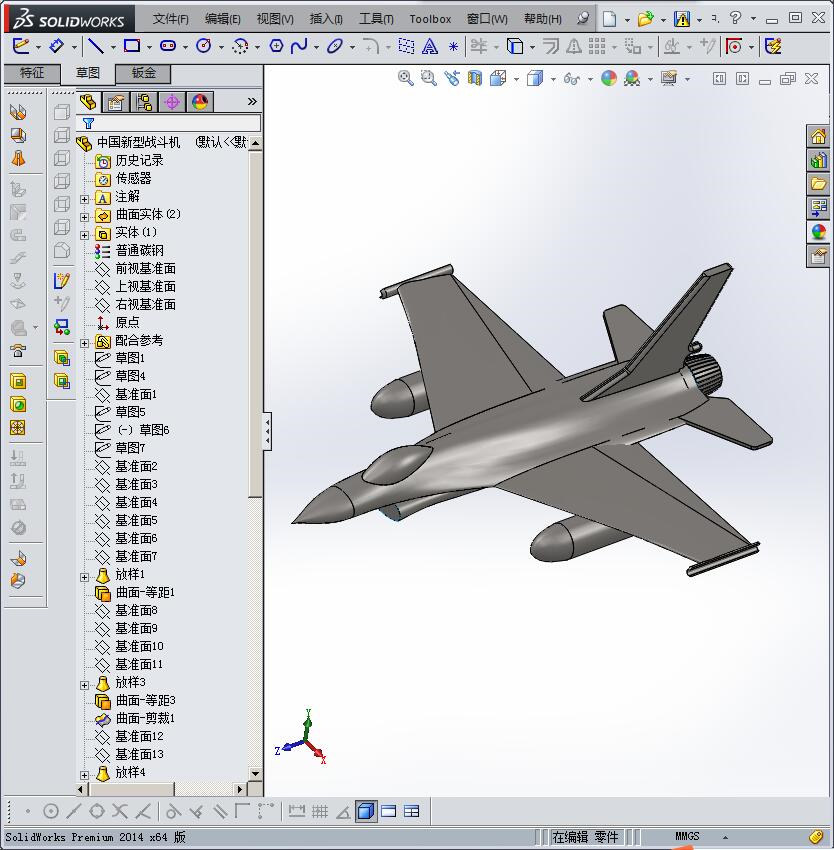Expand the manager tabs overflow chevron
This screenshot has width=834, height=850.
click(252, 101)
